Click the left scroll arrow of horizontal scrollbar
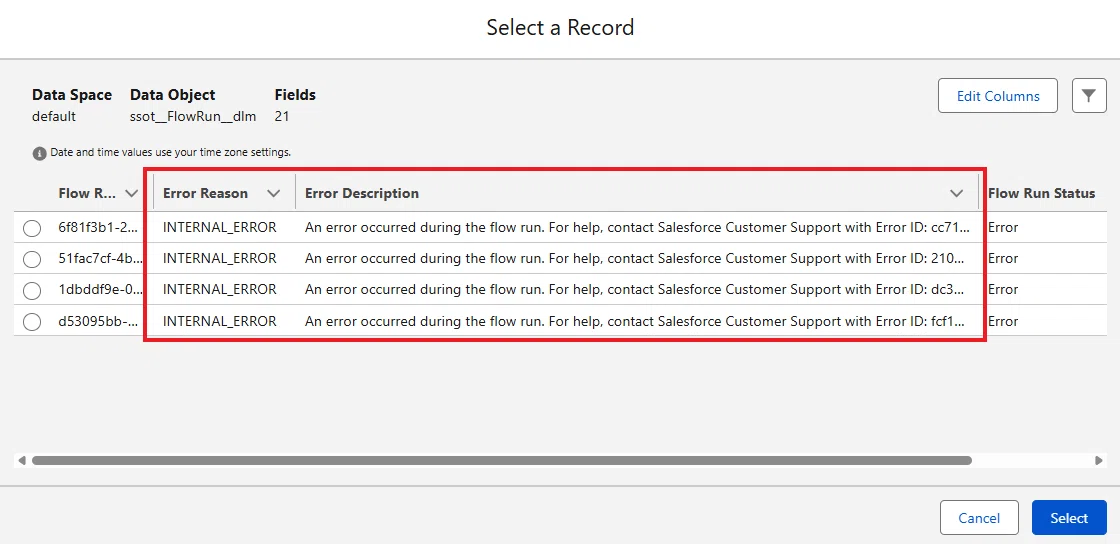1120x544 pixels. click(22, 461)
